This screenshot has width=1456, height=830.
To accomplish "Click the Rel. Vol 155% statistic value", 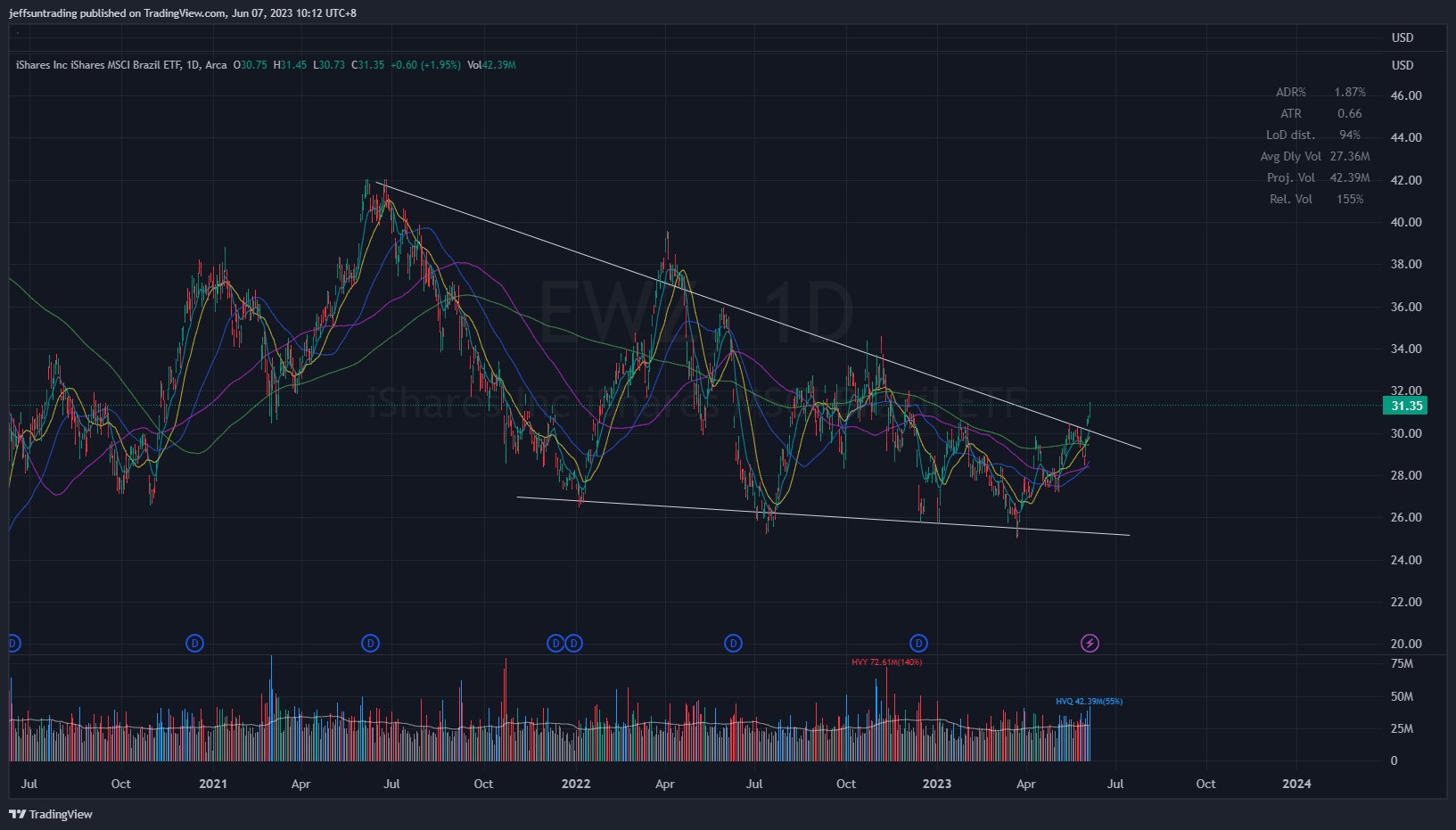I will coord(1352,199).
